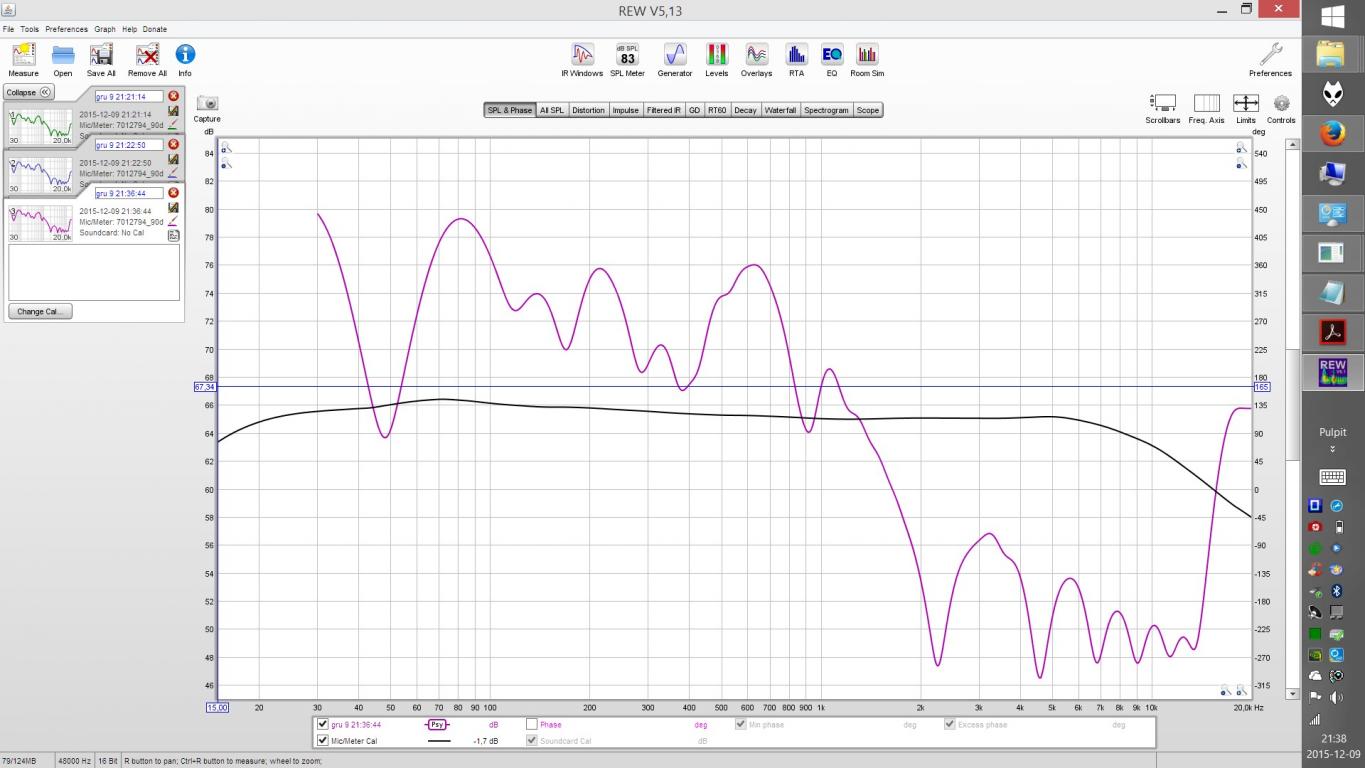Launch the signal Generator
Screen dimensions: 1365x768
coord(675,60)
